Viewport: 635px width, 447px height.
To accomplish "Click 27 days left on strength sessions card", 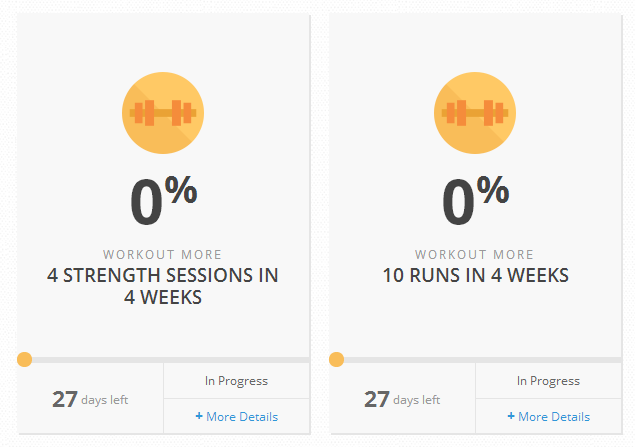I will tap(90, 399).
